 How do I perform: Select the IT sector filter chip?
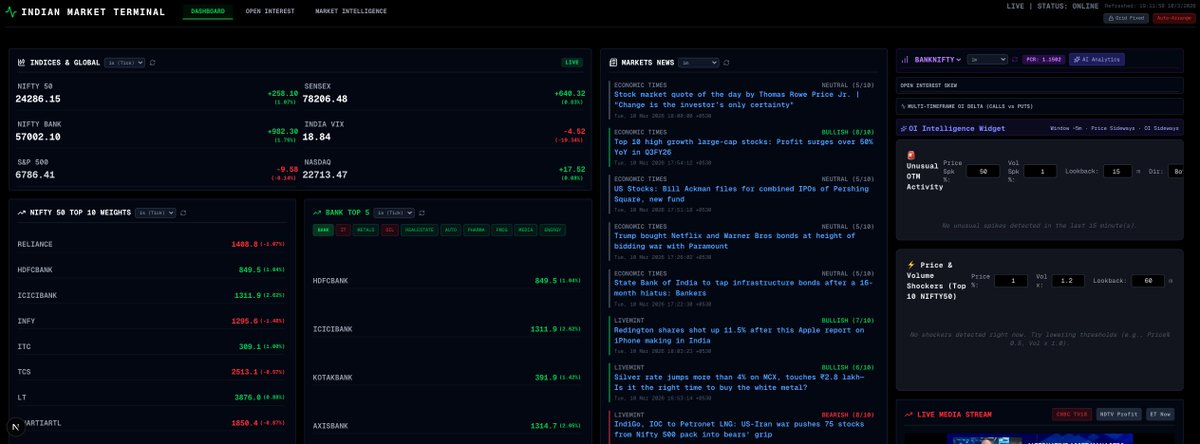click(344, 230)
